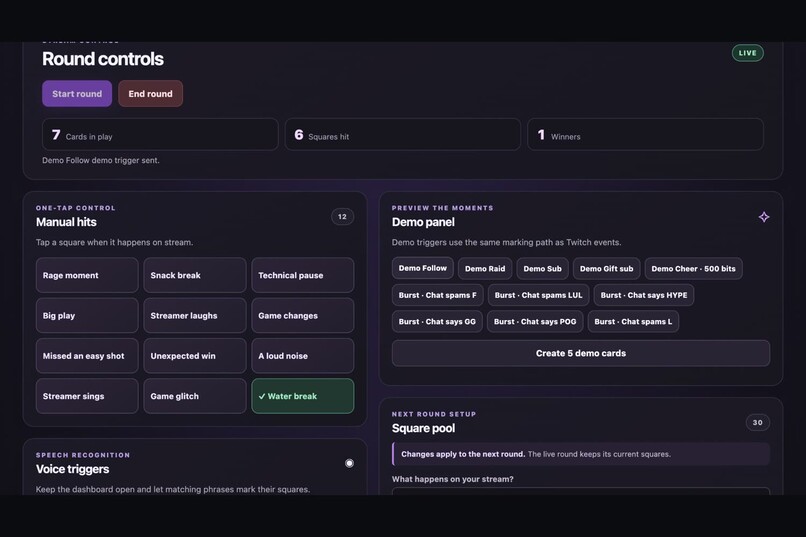Unmark the checked Water break square
This screenshot has width=806, height=537.
(x=303, y=396)
